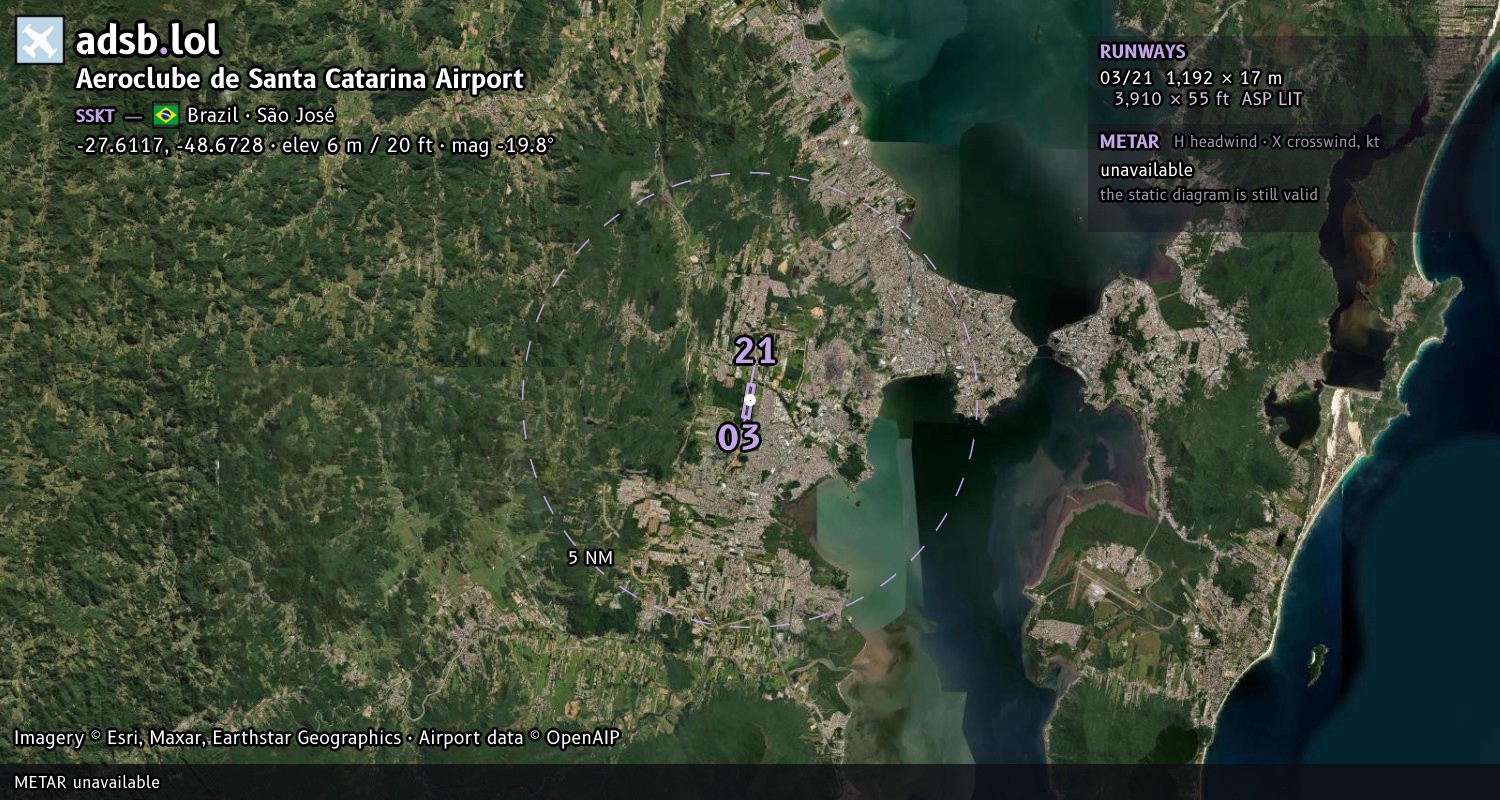Click the 'METAR unavailable' status bar message

click(x=87, y=782)
